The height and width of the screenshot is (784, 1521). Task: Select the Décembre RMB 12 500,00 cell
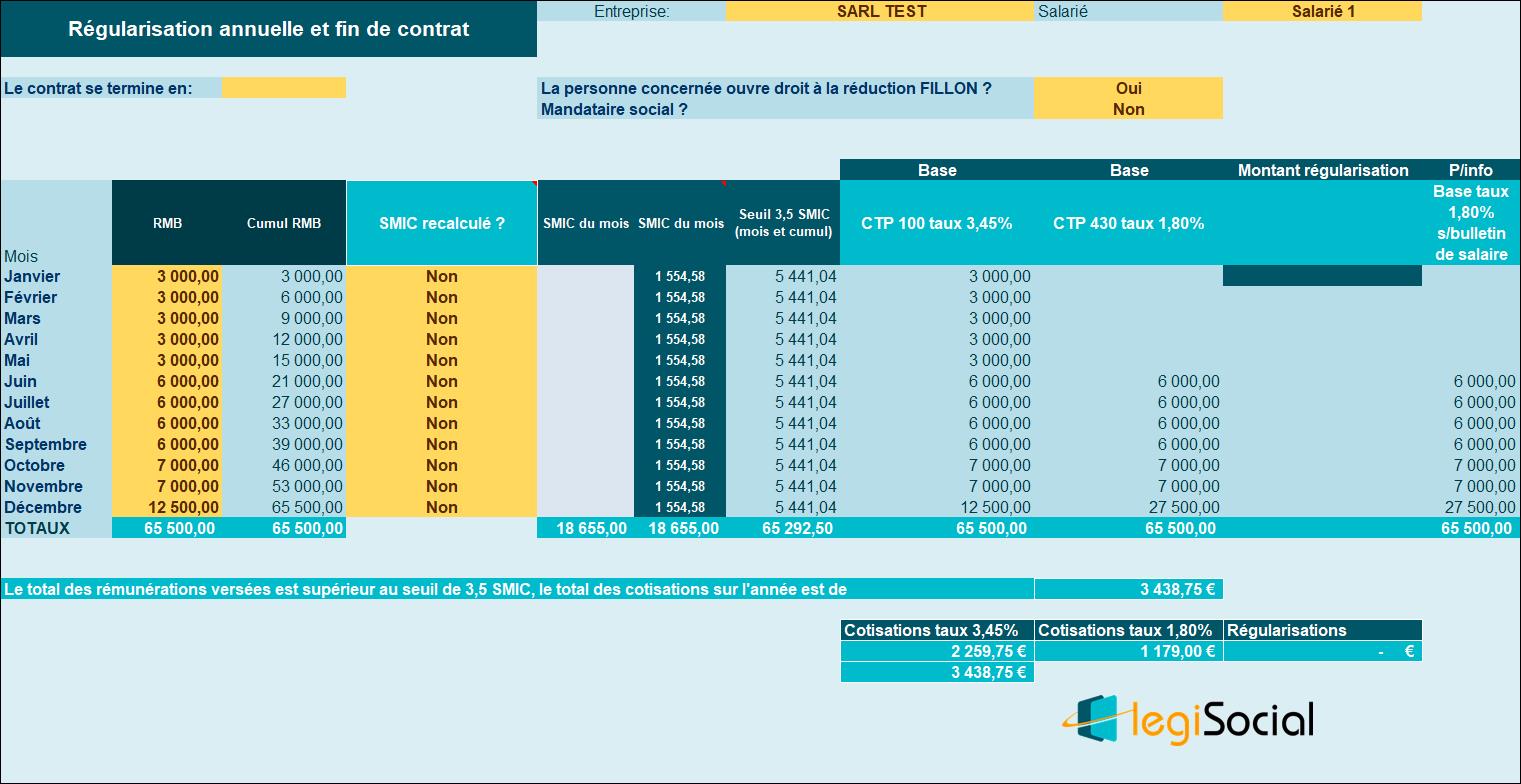(x=167, y=507)
